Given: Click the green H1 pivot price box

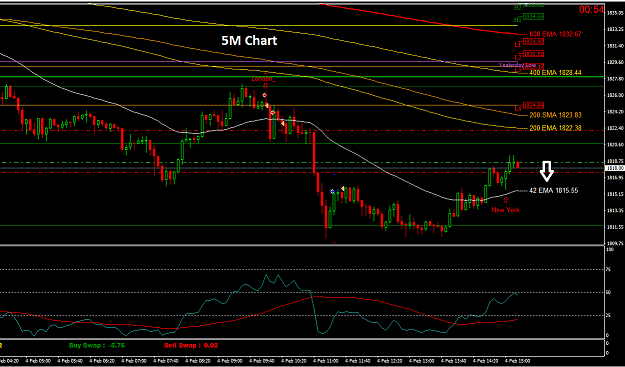Looking at the screenshot, I should point(534,17).
